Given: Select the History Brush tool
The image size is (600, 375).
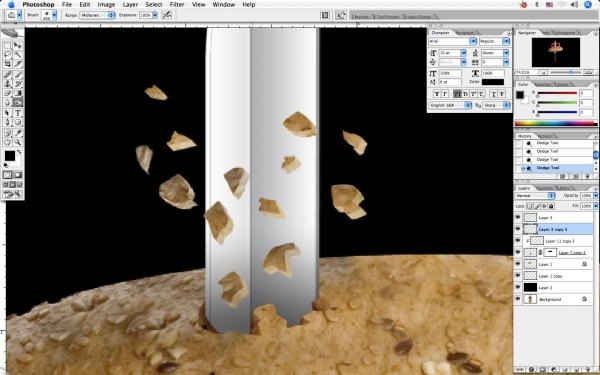Looking at the screenshot, I should [x=18, y=84].
